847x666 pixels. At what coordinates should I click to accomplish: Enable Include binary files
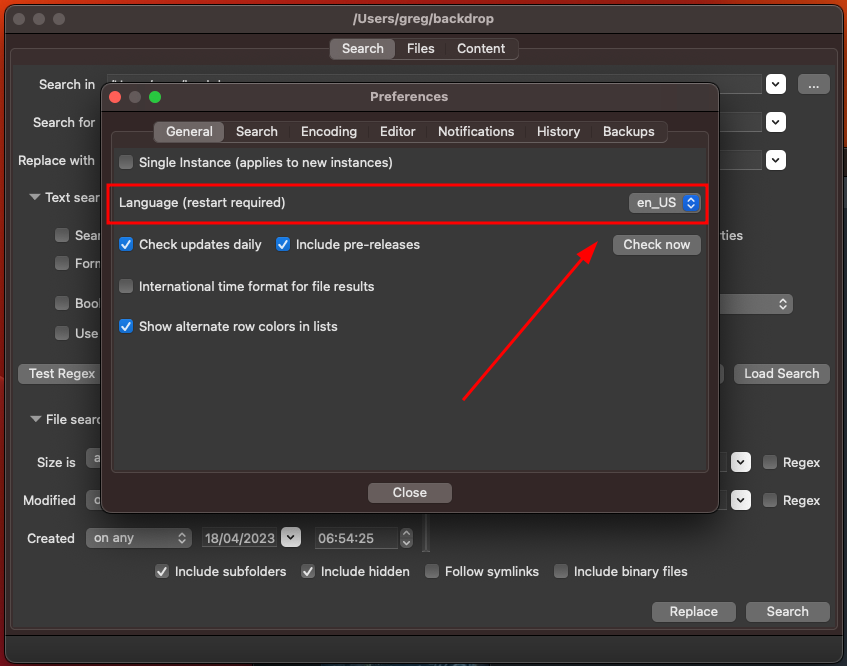pos(561,571)
